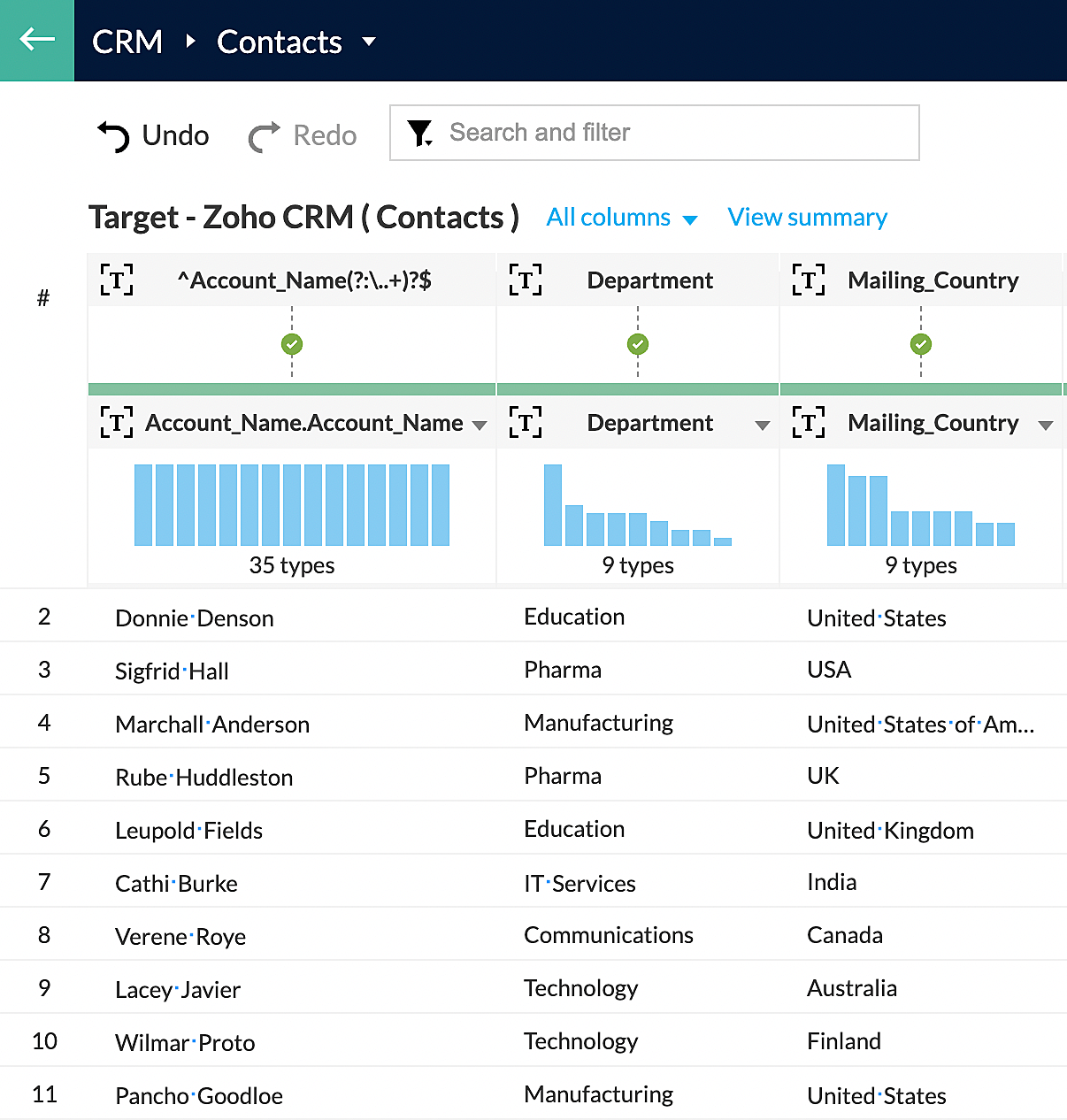This screenshot has height=1120, width=1067.
Task: Open Account_Name.Account_Name column dropdown arrow
Action: click(480, 426)
